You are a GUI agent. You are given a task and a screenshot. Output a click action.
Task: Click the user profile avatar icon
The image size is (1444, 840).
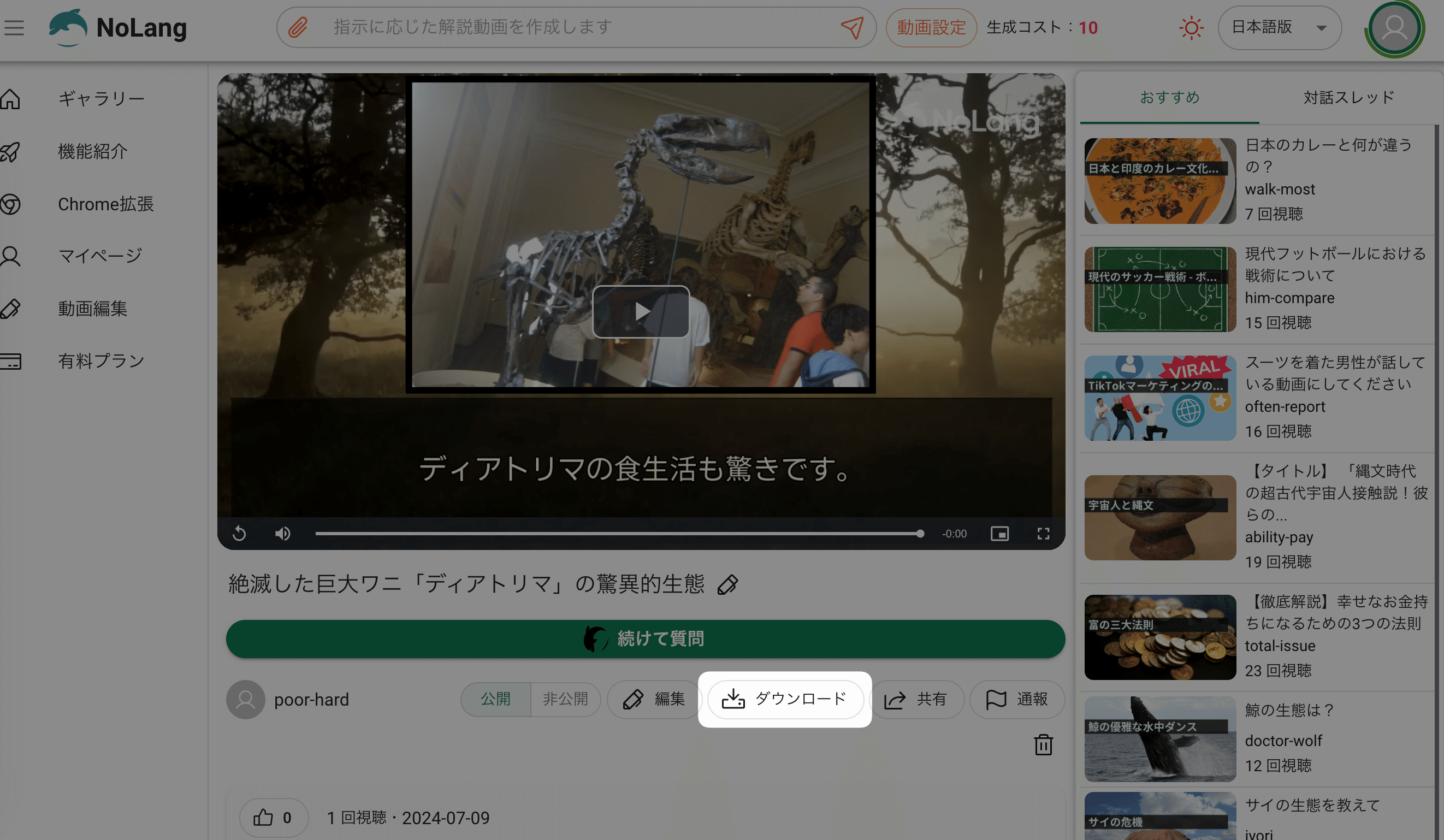(1394, 27)
